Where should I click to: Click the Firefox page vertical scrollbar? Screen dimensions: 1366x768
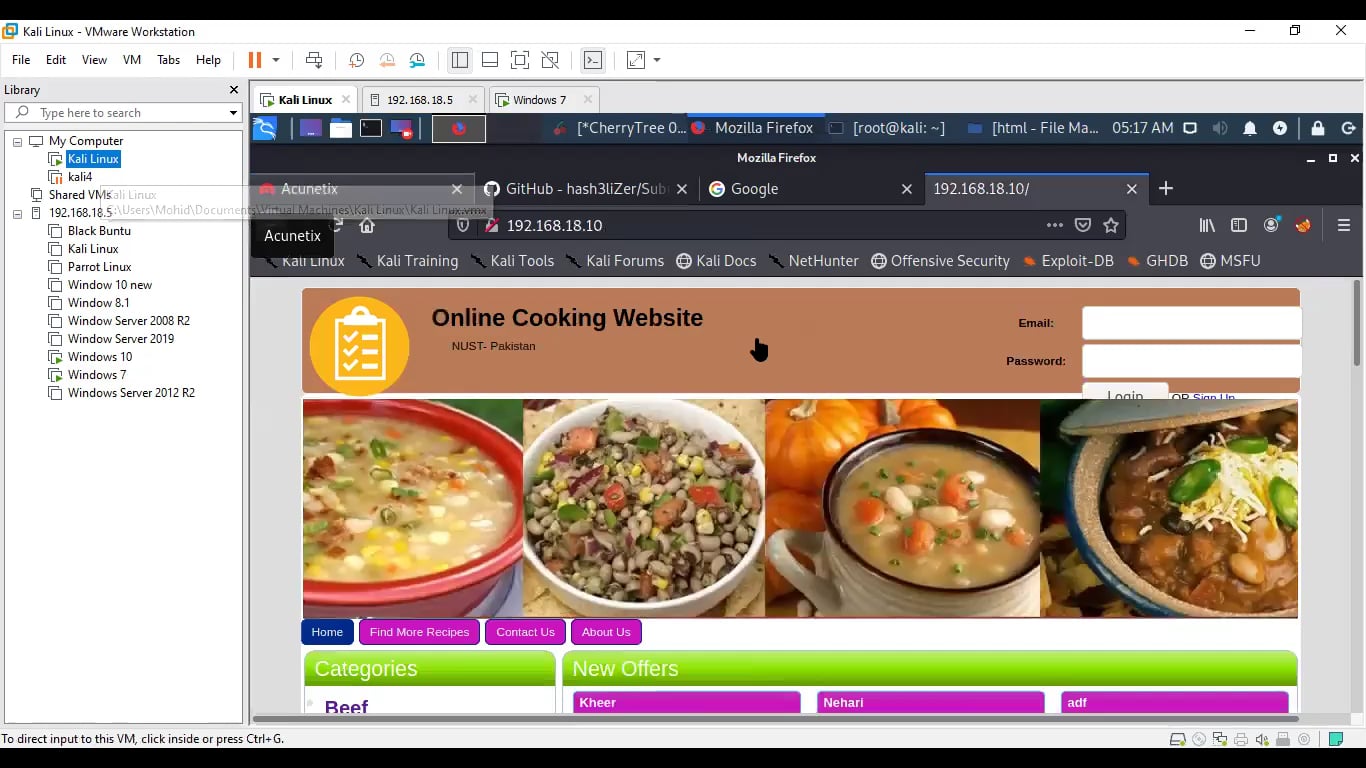(1357, 323)
